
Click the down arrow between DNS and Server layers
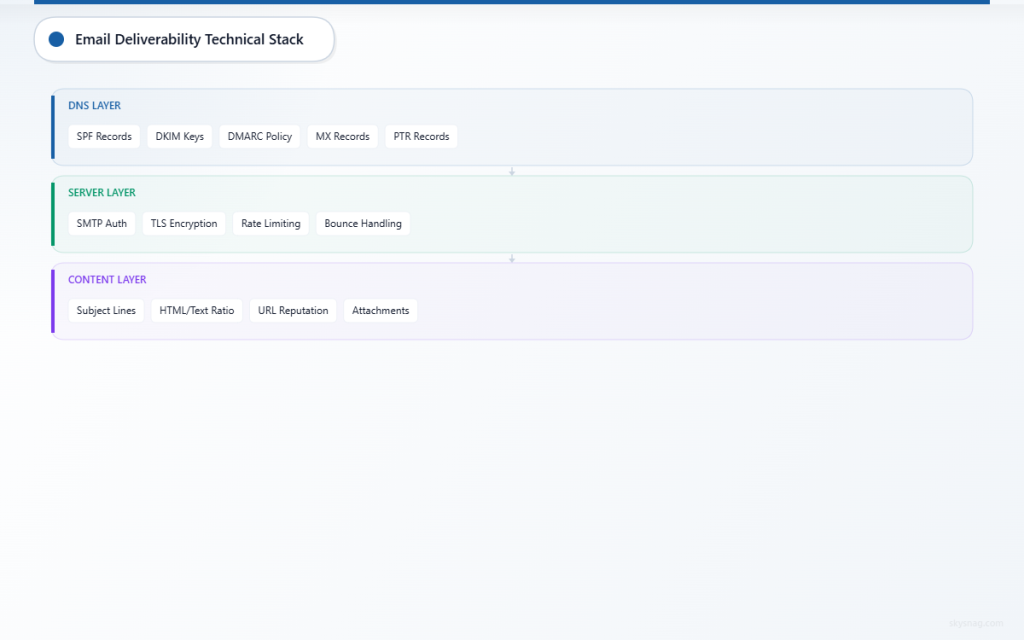(x=512, y=171)
